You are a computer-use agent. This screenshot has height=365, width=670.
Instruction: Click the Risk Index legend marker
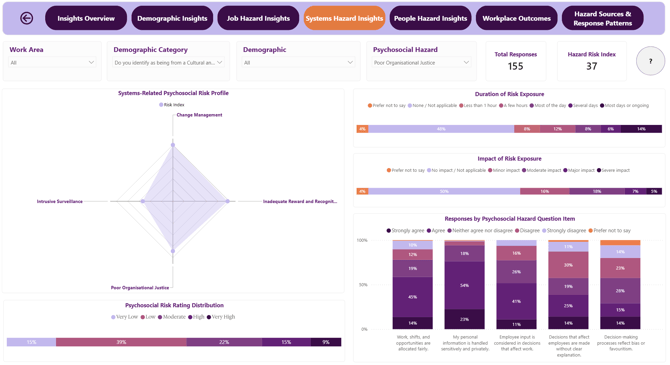point(161,105)
